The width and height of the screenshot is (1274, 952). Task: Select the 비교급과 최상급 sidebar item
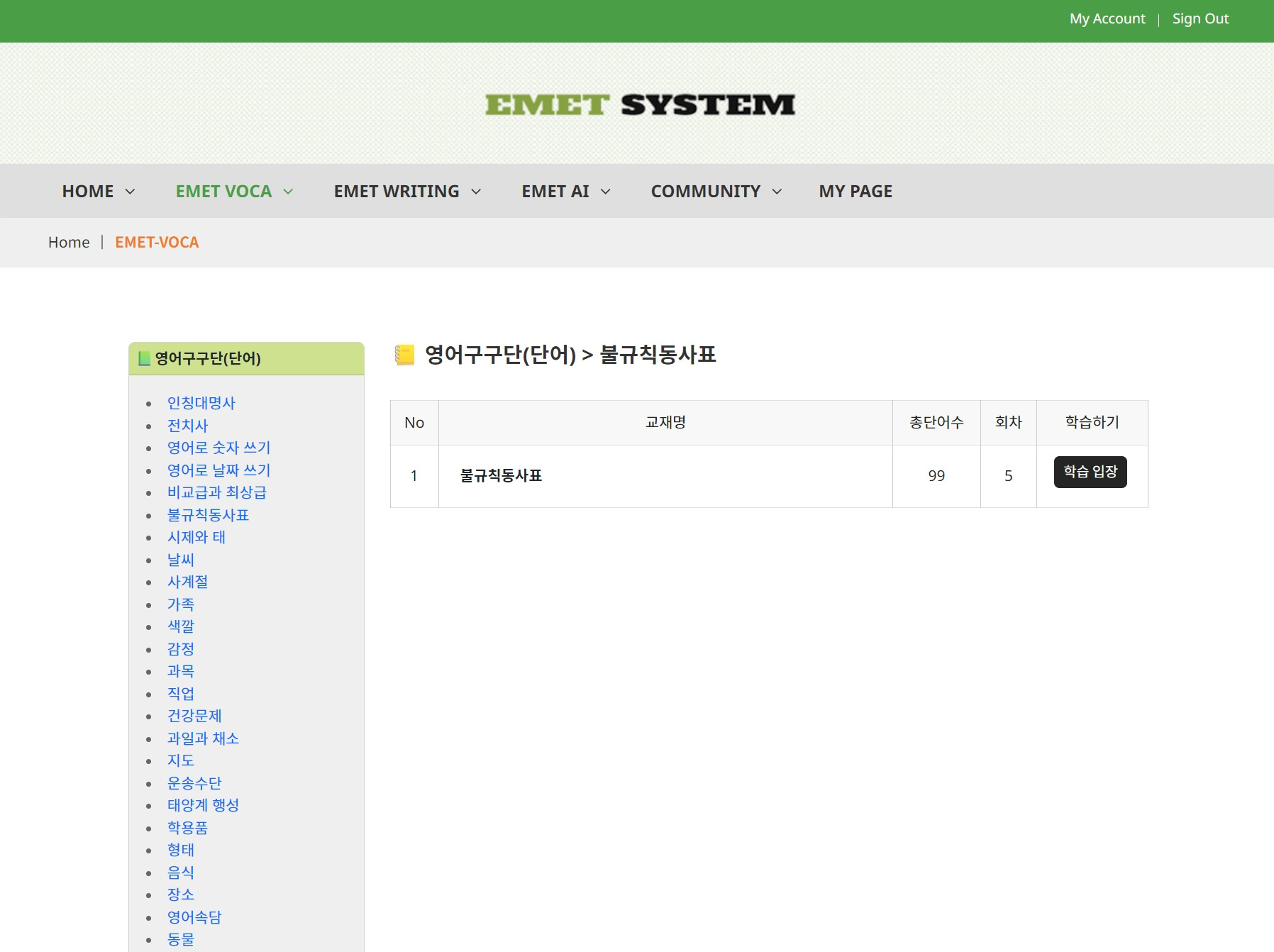(216, 492)
